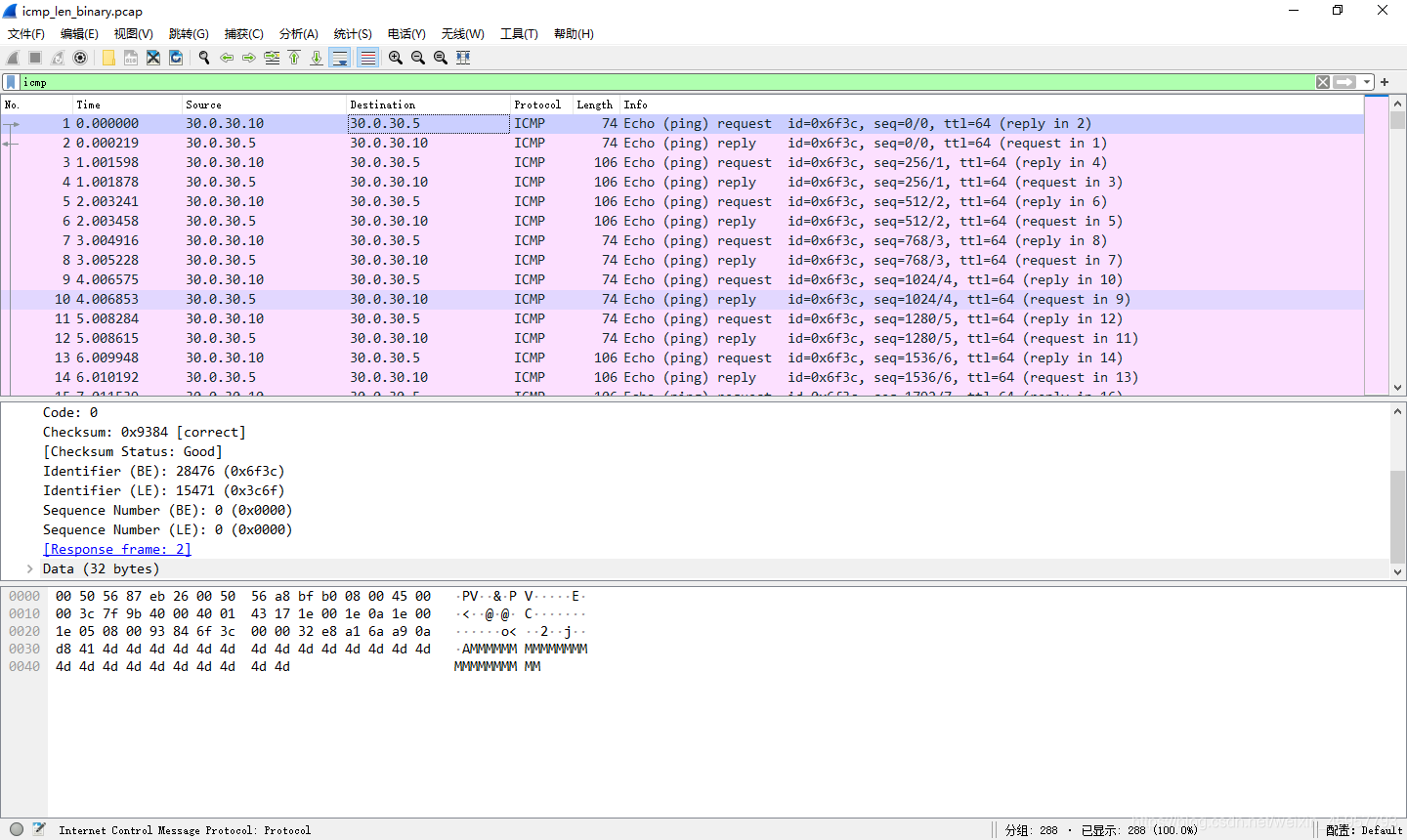Click Code: 0 in packet details
The height and width of the screenshot is (840, 1407).
click(70, 412)
